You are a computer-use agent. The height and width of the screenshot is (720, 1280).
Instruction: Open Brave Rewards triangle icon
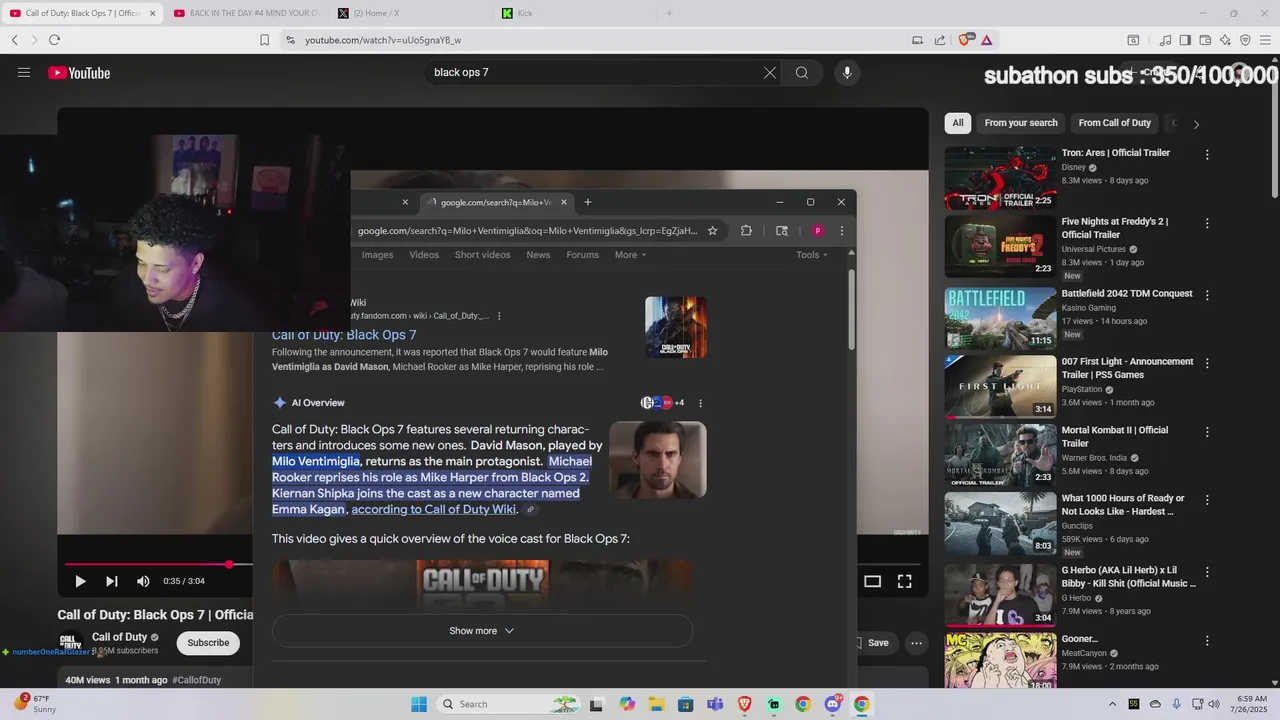[987, 40]
